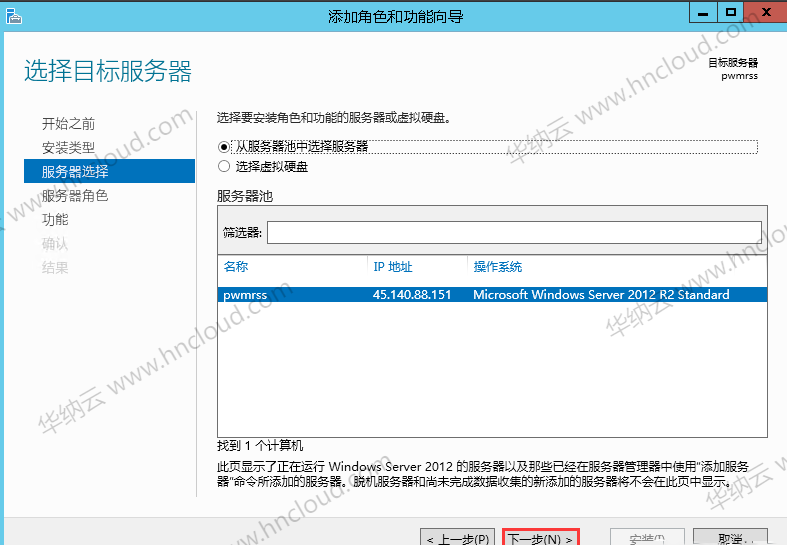
Task: Click the '服务器池' label
Action: (245, 196)
